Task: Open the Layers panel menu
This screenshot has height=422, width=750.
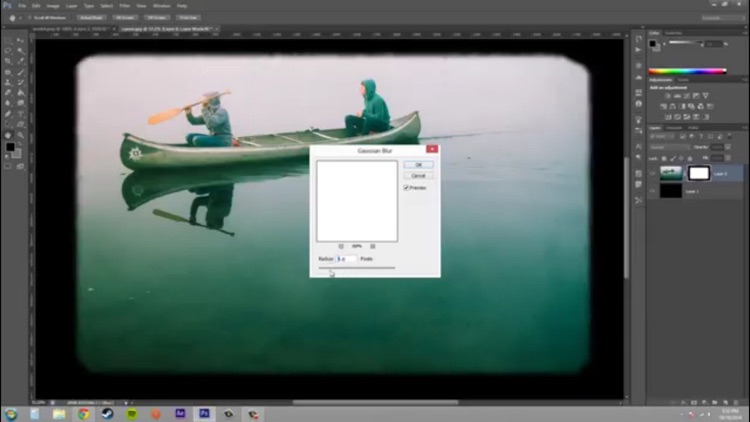Action: pyautogui.click(x=745, y=128)
